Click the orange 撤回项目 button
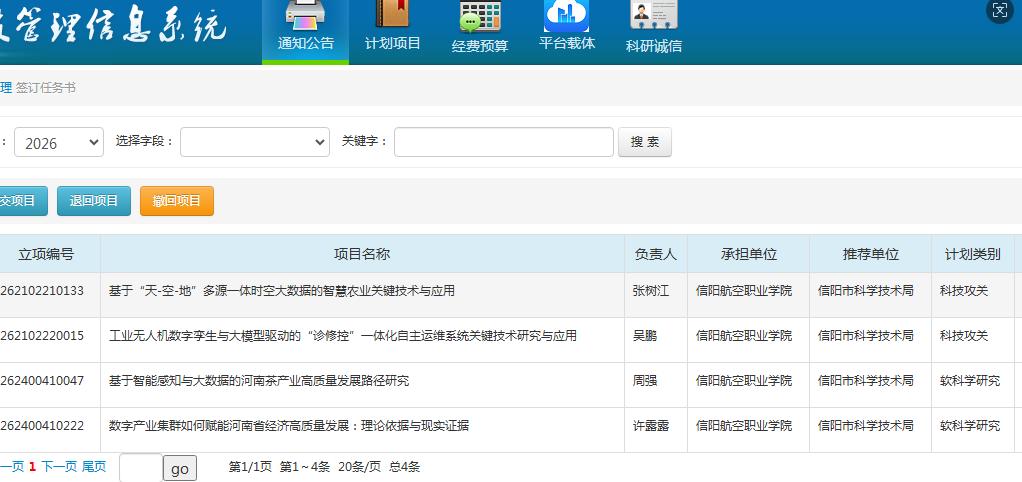 (x=177, y=201)
